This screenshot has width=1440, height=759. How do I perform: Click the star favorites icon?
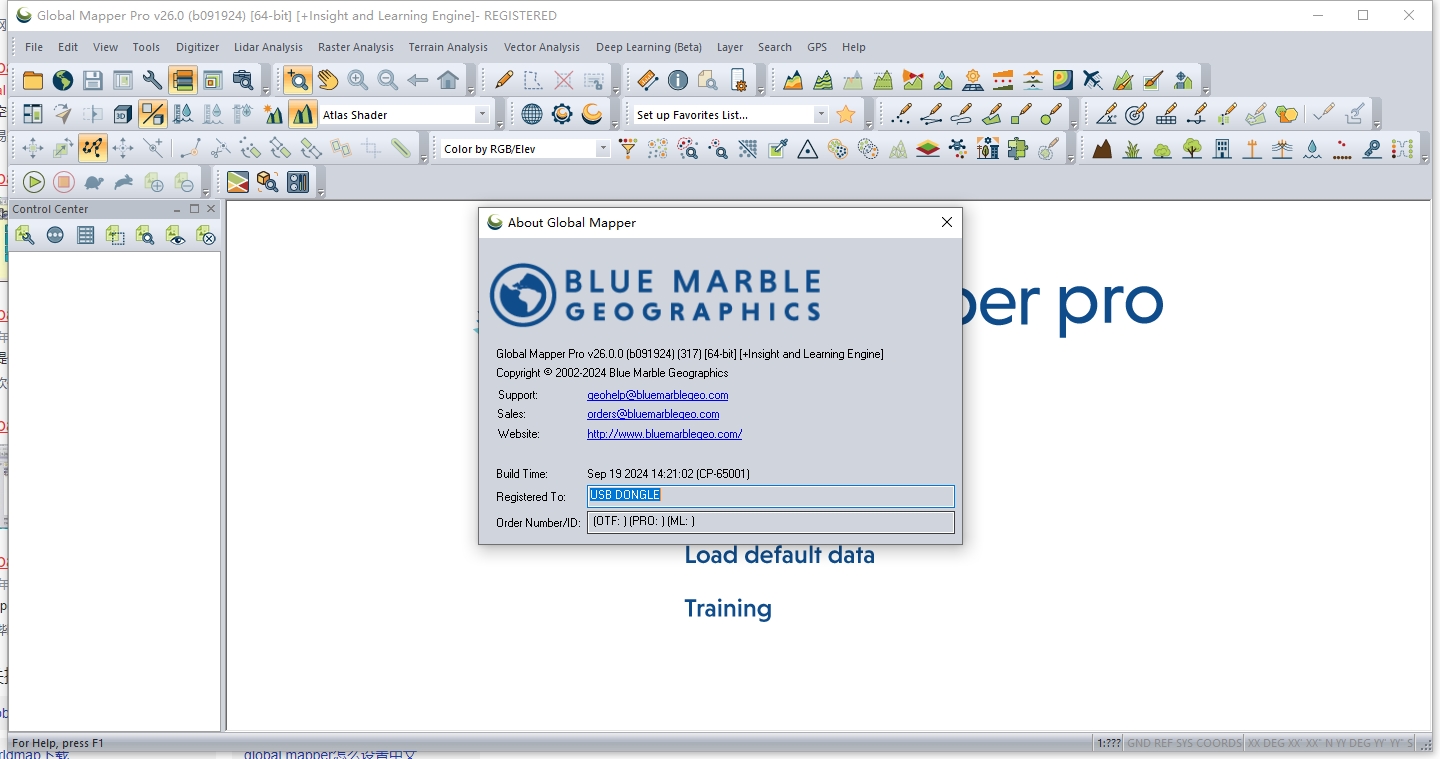(x=846, y=115)
